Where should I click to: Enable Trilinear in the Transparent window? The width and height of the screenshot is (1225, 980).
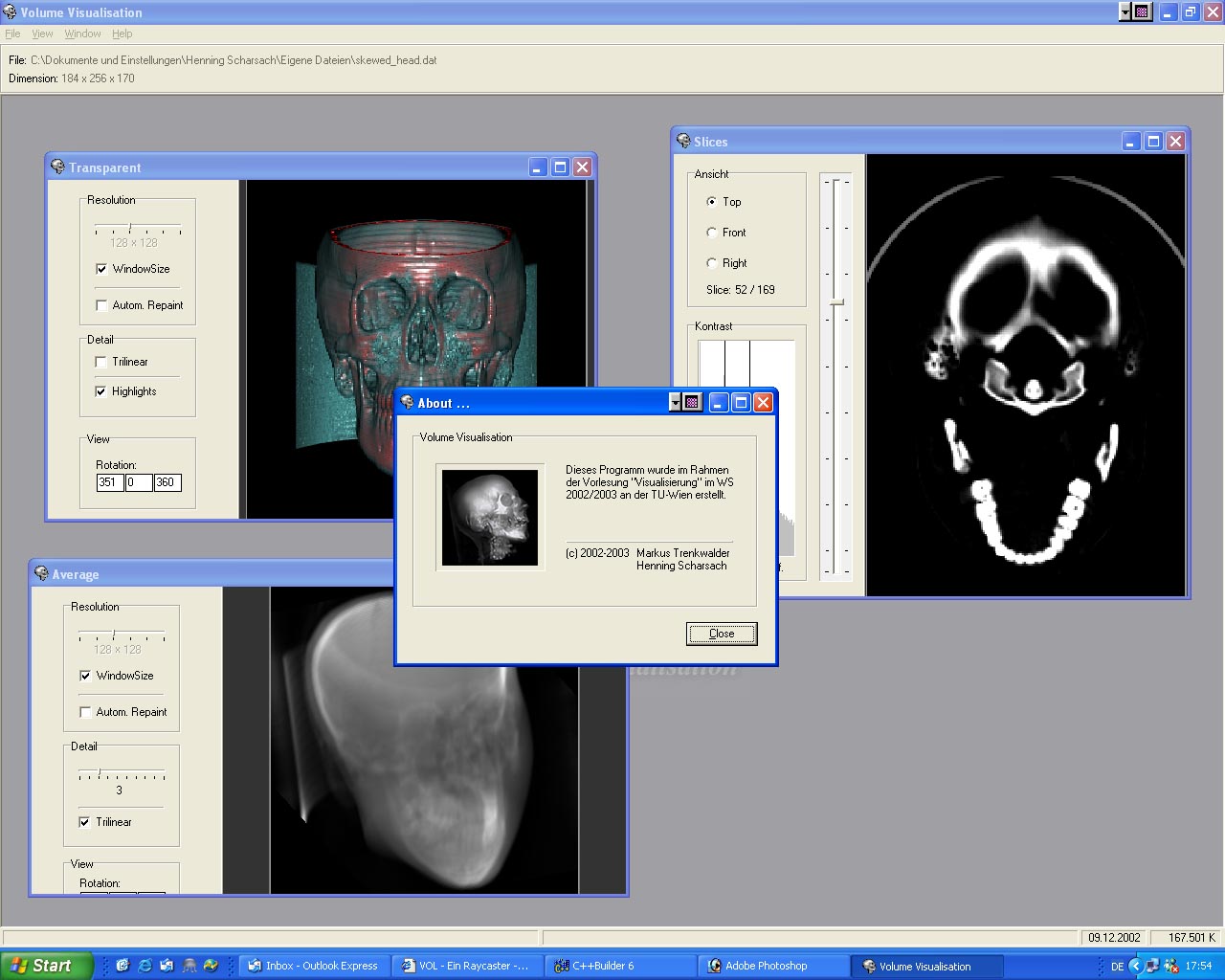(x=101, y=362)
